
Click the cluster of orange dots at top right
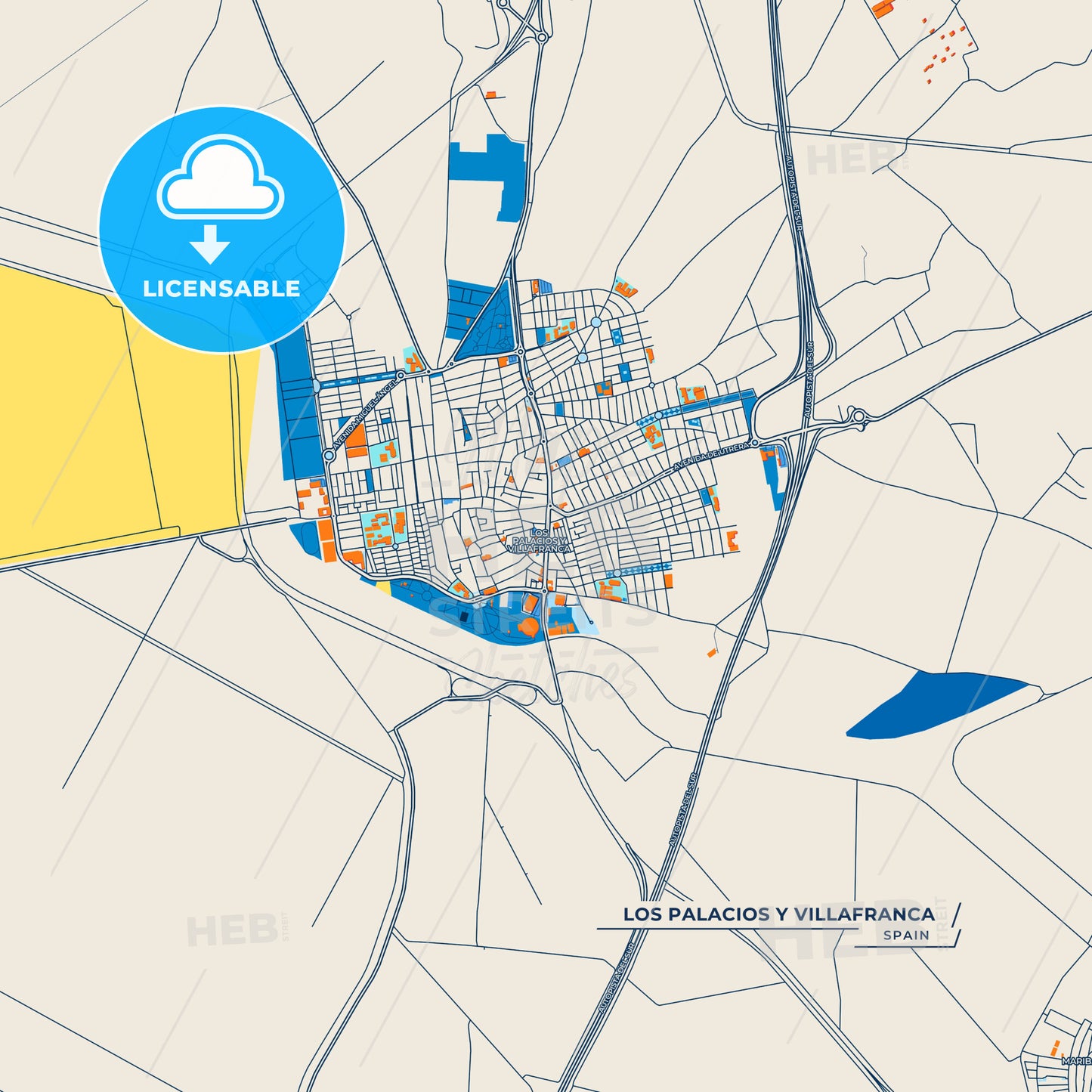coord(945,49)
